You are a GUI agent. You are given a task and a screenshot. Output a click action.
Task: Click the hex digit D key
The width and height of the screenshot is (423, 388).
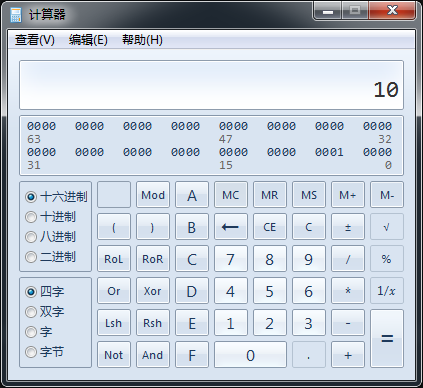click(192, 291)
